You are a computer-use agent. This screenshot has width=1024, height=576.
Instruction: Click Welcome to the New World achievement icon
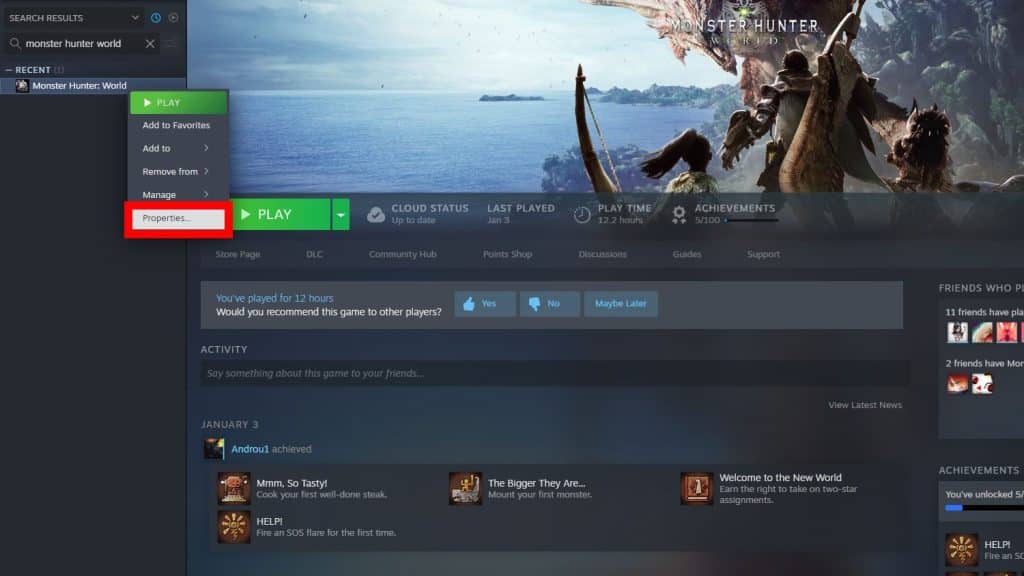pos(697,488)
